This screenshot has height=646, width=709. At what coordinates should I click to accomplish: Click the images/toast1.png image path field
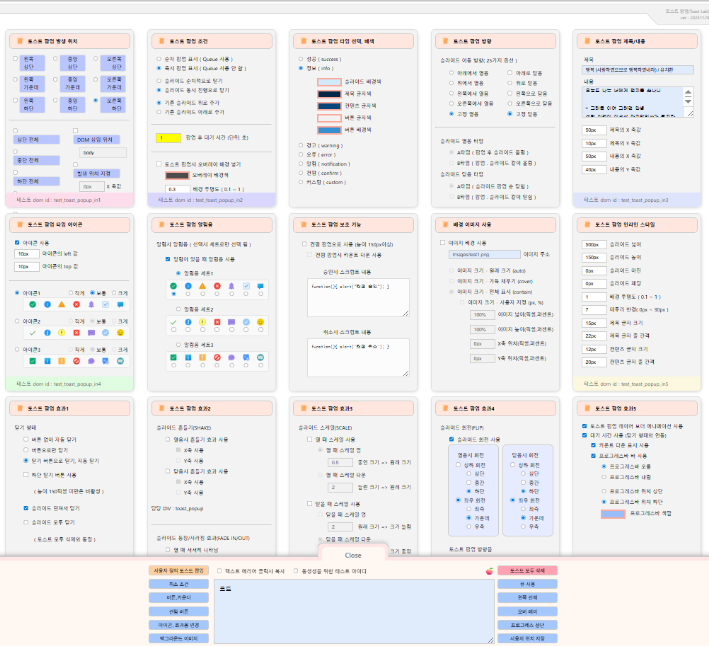pos(479,255)
